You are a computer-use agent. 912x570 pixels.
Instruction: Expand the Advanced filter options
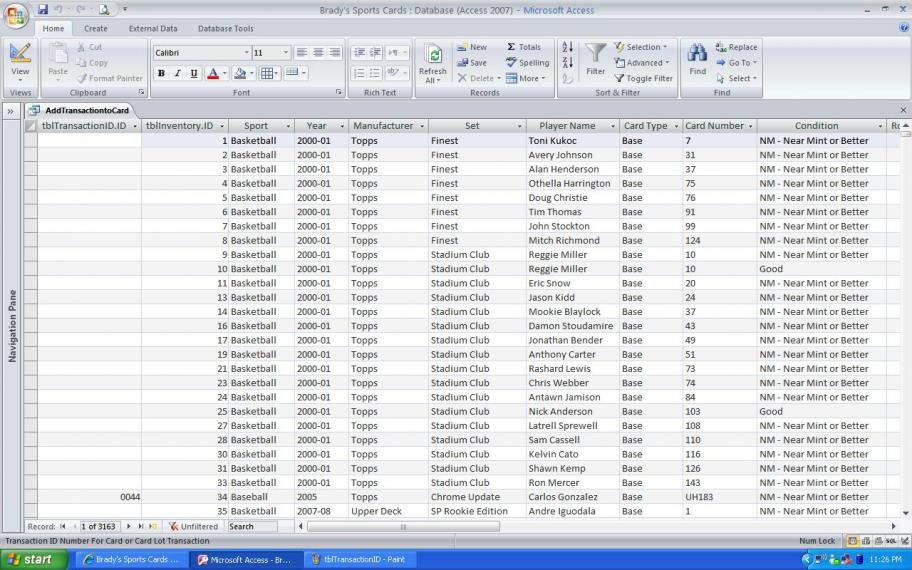(642, 63)
